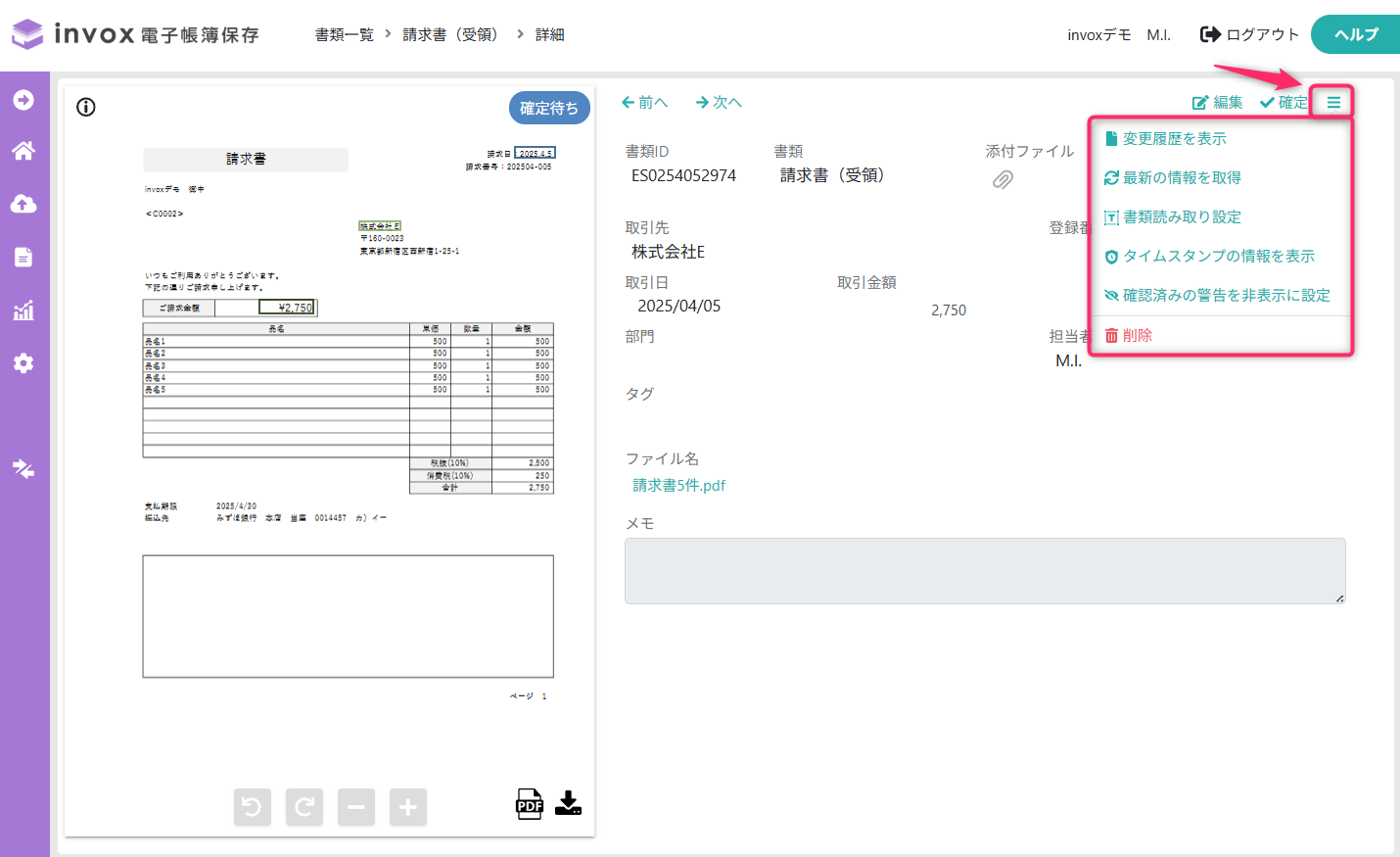Click the invoxデモ account name
The image size is (1400, 857).
(x=1099, y=34)
